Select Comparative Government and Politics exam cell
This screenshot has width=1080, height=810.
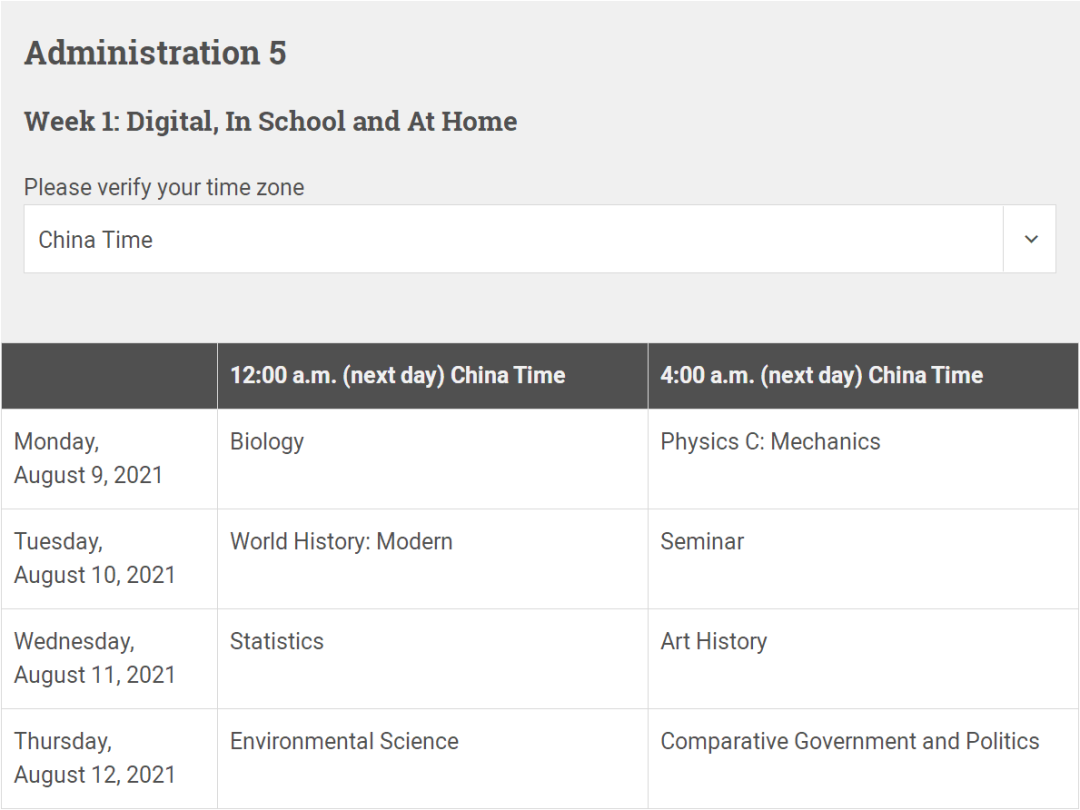click(x=849, y=742)
